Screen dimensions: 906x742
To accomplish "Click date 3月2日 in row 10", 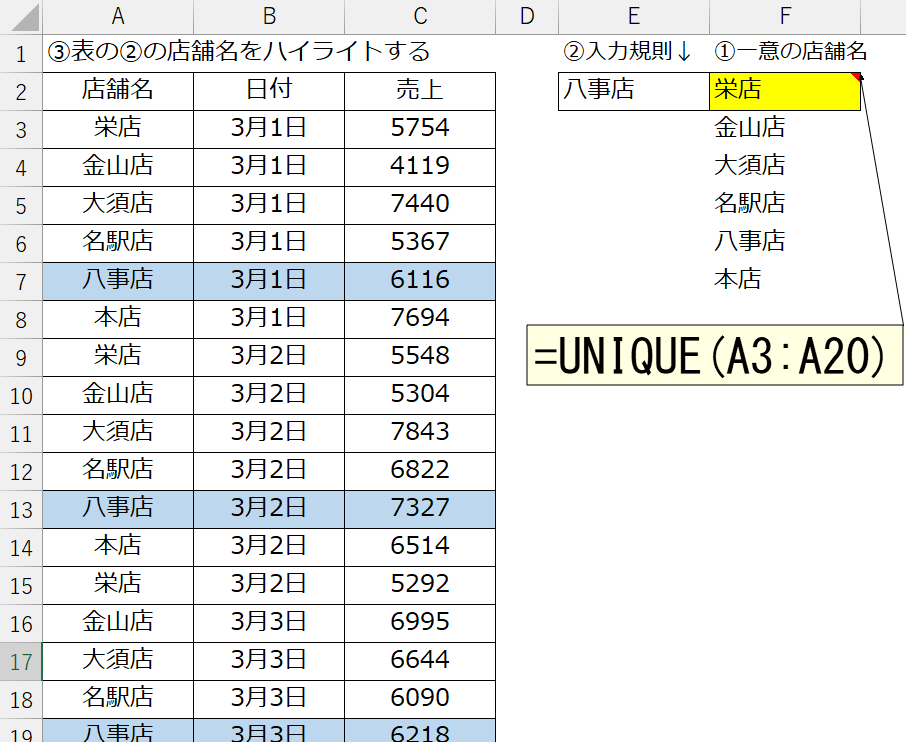I will click(269, 395).
